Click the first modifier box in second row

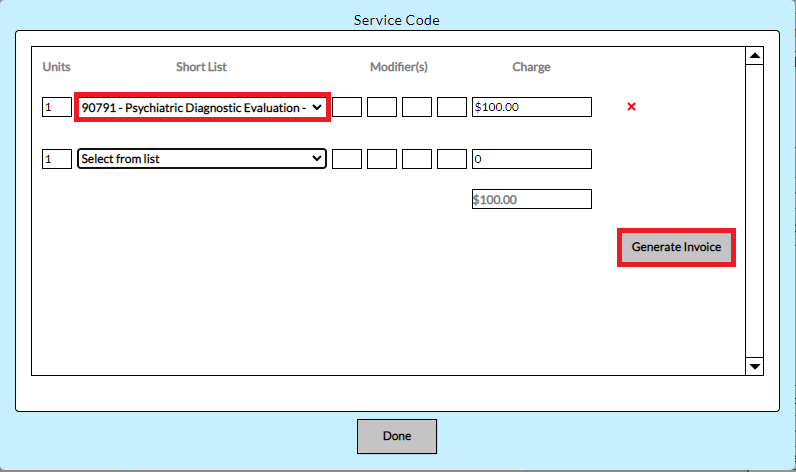click(347, 159)
